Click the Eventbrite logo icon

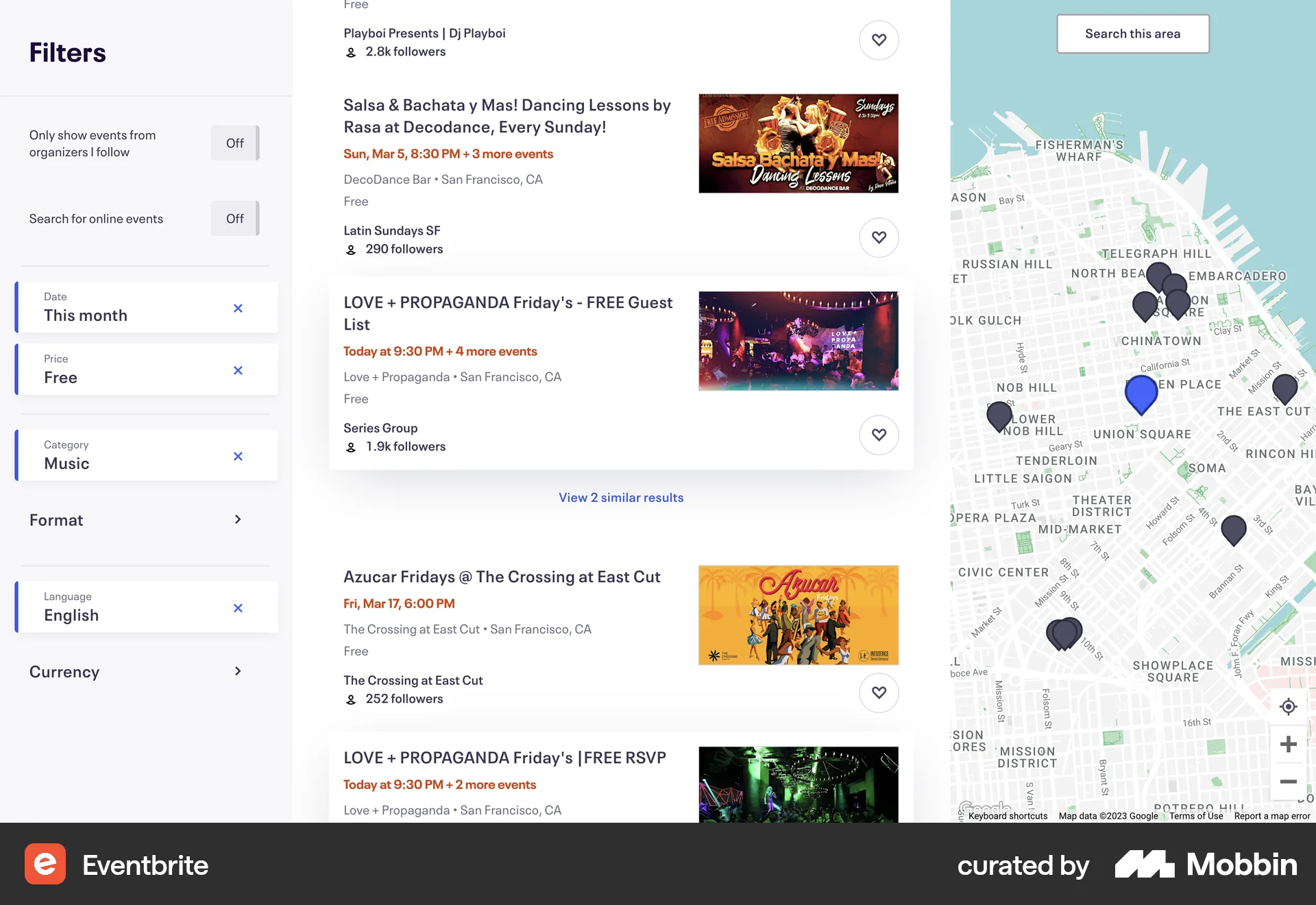pos(45,865)
